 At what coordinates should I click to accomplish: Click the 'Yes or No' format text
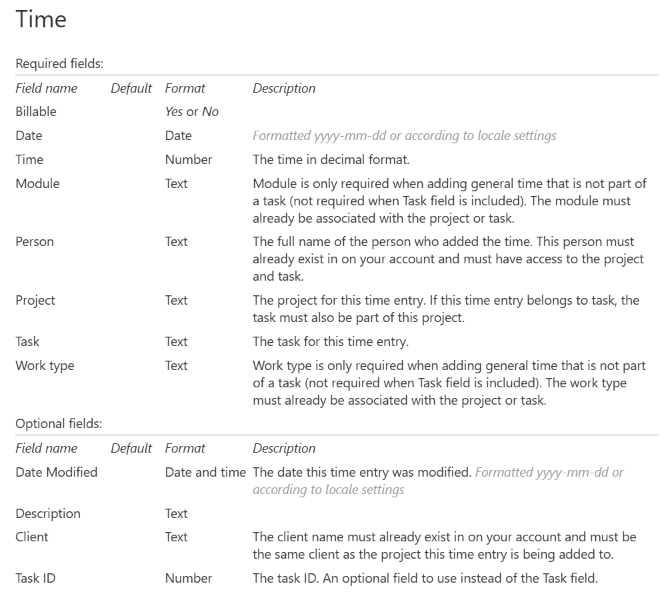[192, 112]
